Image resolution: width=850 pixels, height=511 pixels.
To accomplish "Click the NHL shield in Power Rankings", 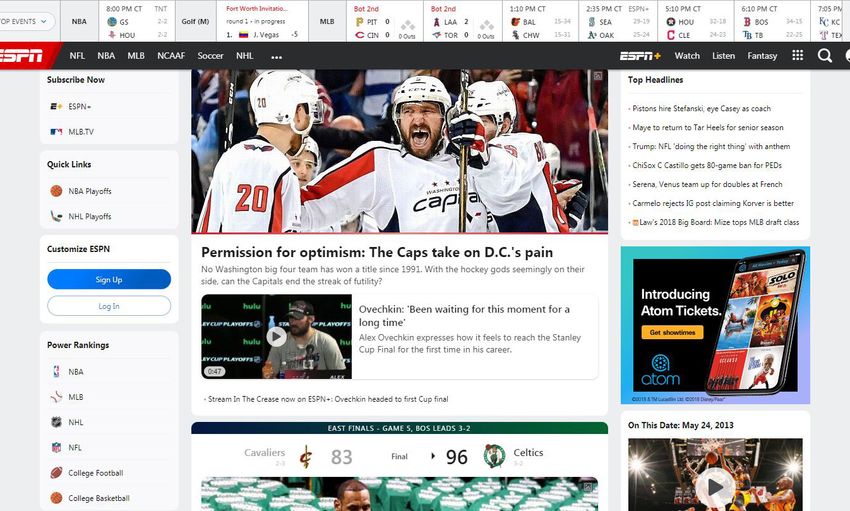I will click(x=56, y=422).
